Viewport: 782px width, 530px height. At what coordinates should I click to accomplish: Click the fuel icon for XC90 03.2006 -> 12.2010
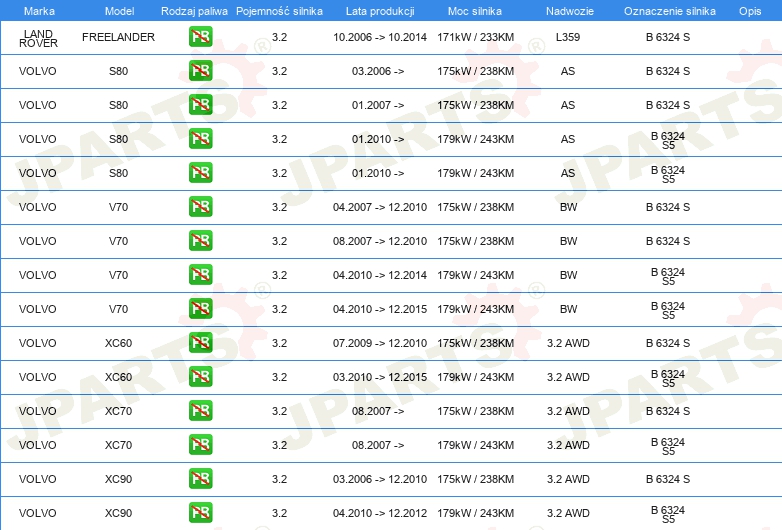point(200,479)
